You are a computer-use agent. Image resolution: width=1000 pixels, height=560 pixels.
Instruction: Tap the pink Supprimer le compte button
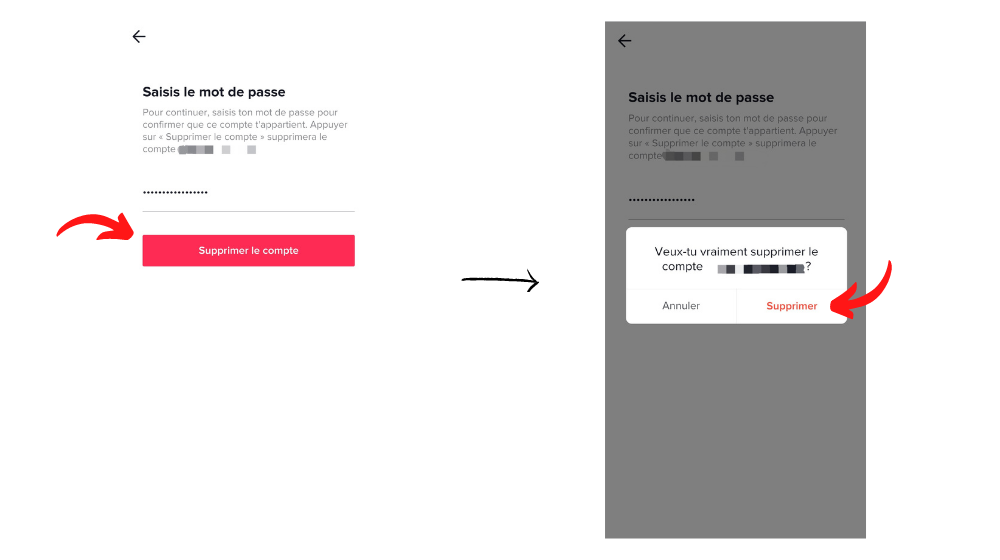[248, 251]
